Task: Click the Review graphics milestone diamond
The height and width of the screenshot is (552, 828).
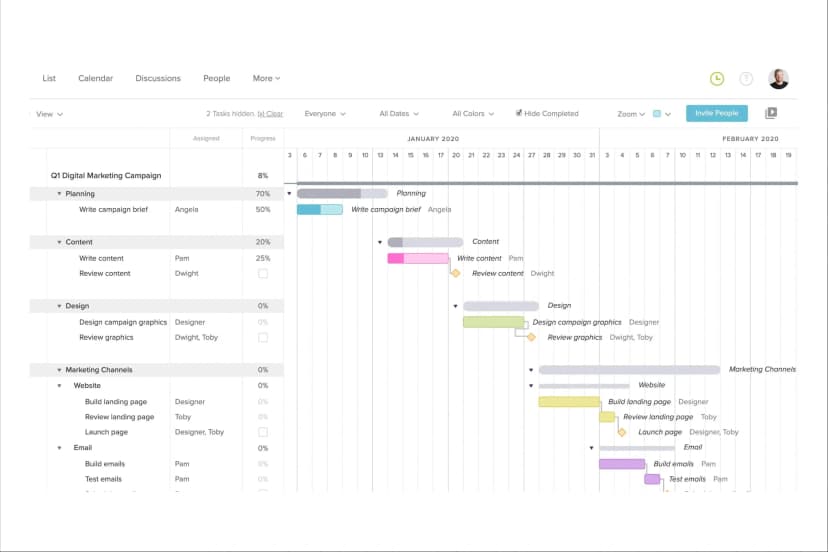Action: click(x=531, y=337)
